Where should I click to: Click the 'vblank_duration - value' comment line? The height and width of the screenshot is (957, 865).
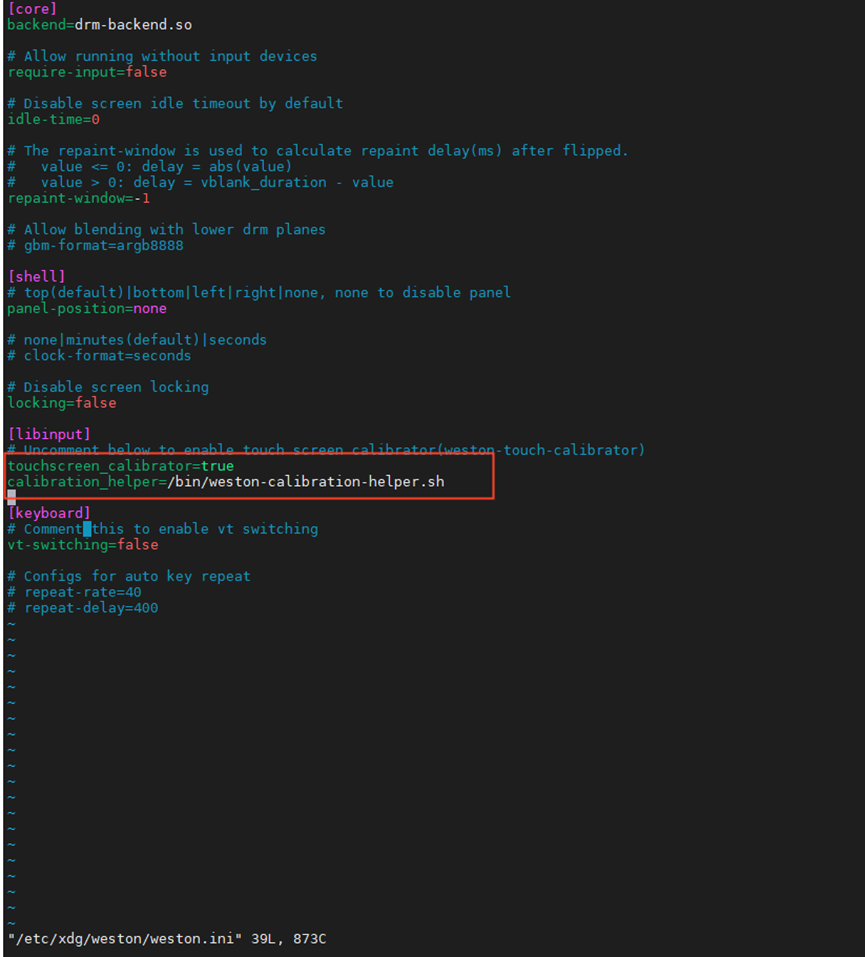click(200, 182)
